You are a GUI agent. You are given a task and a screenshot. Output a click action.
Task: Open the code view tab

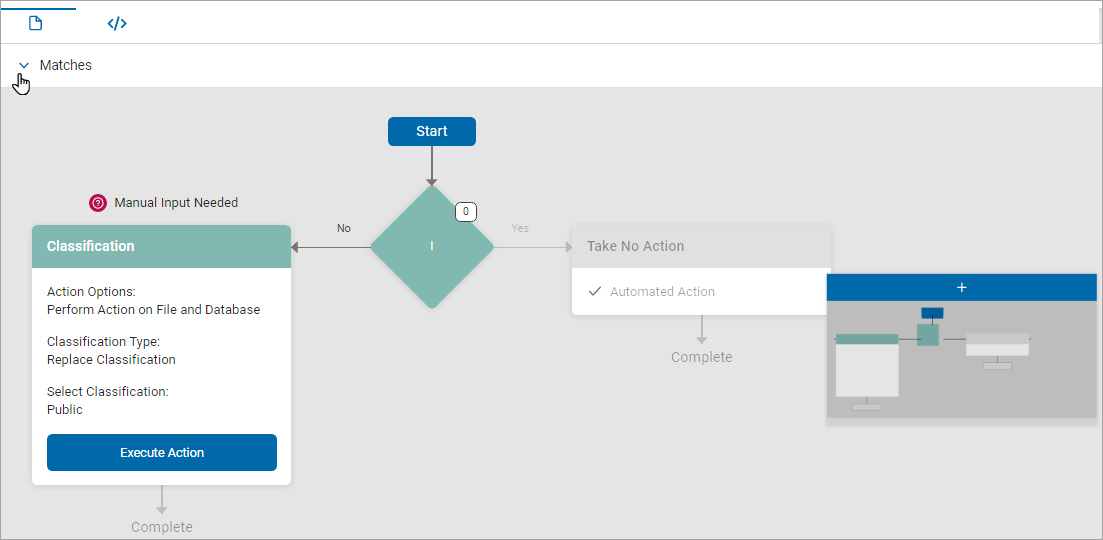(x=117, y=23)
